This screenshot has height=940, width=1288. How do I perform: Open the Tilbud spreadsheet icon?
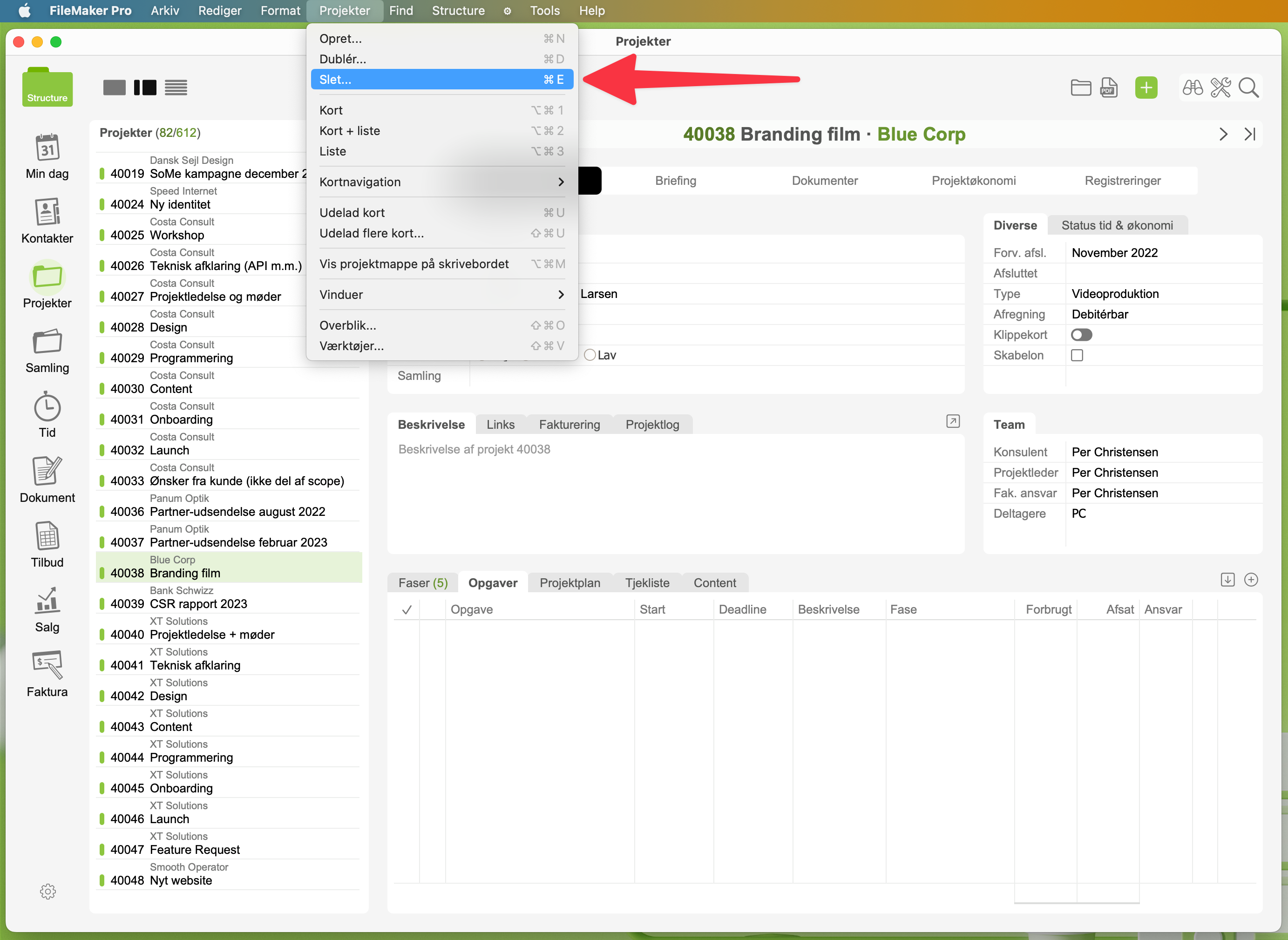tap(47, 536)
